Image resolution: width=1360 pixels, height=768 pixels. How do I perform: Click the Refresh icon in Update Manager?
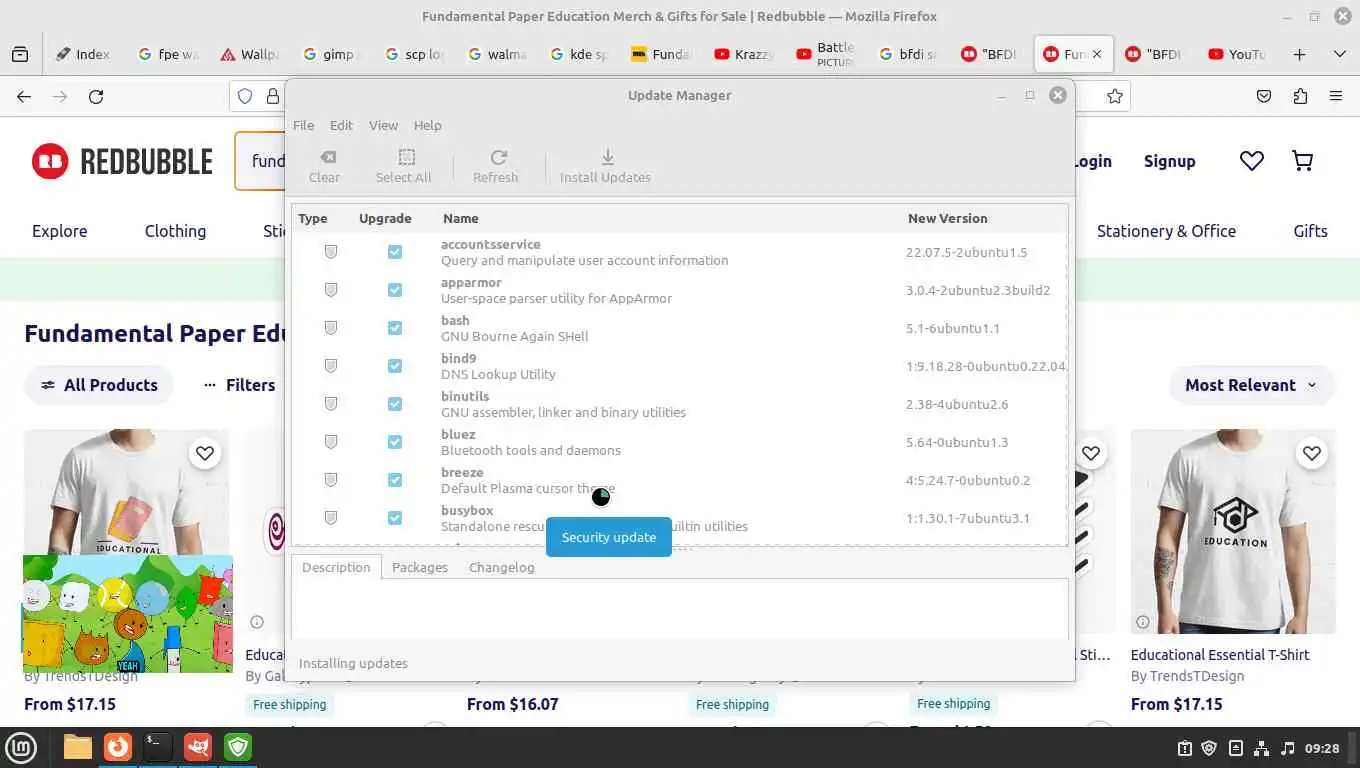[498, 157]
